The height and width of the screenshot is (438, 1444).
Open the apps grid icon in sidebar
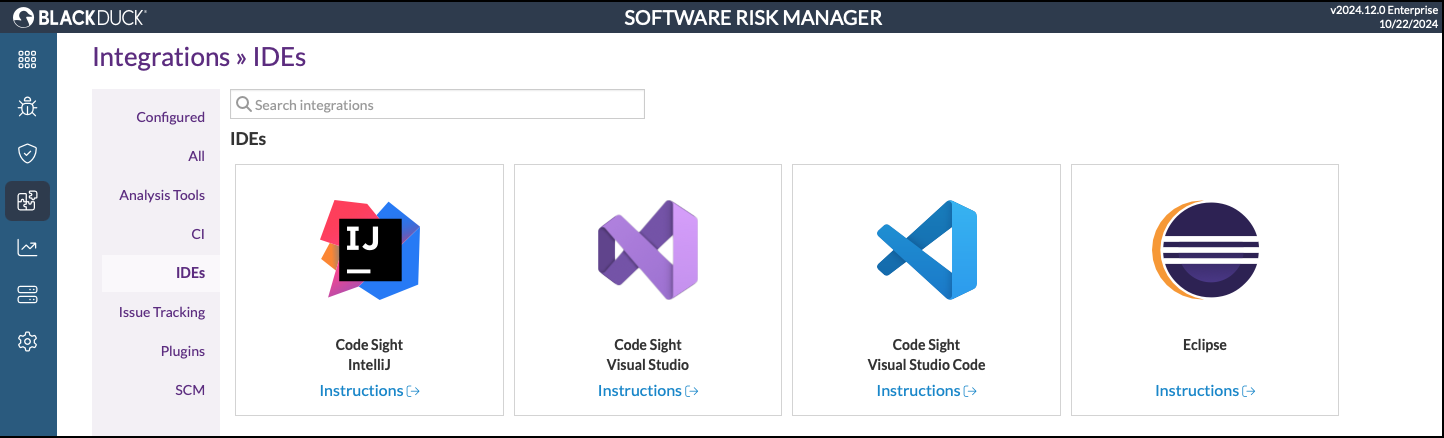(x=28, y=59)
